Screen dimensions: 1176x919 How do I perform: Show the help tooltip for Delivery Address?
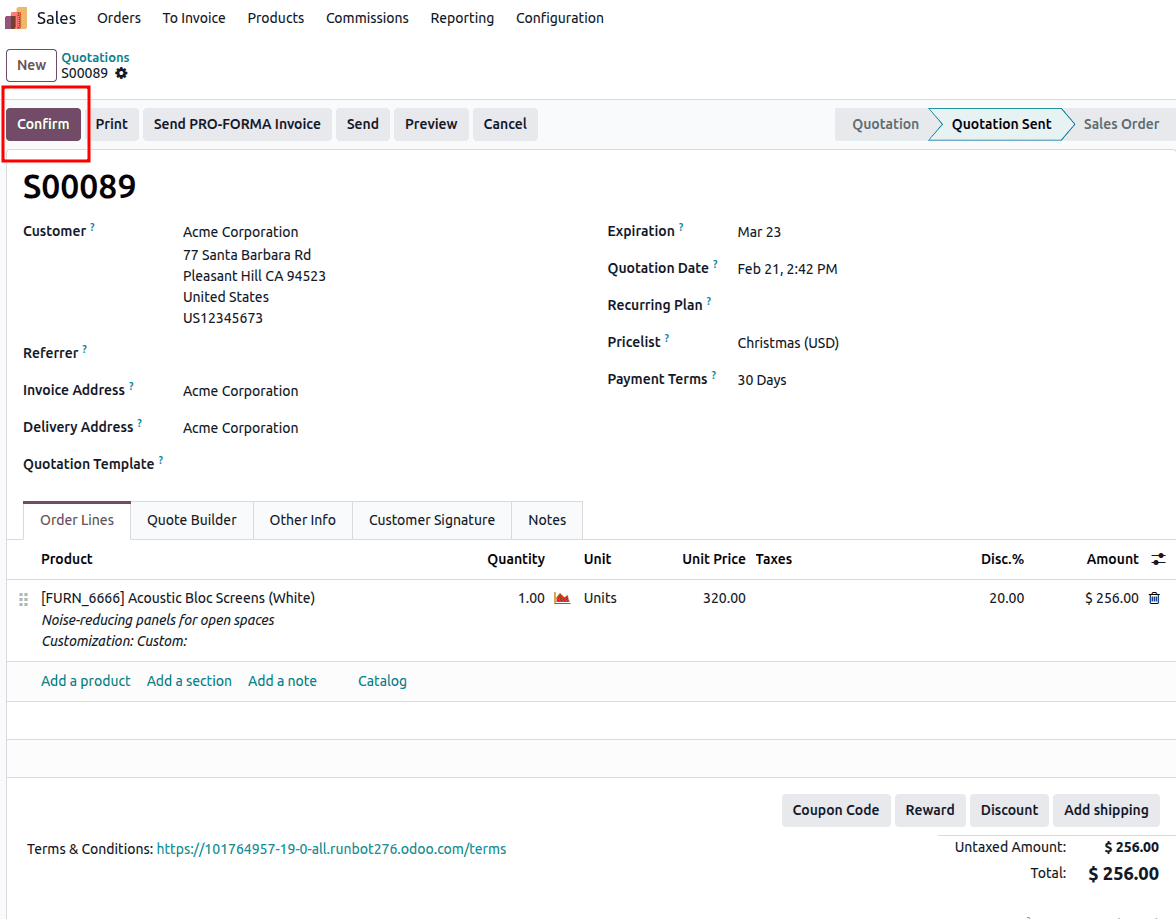click(140, 422)
